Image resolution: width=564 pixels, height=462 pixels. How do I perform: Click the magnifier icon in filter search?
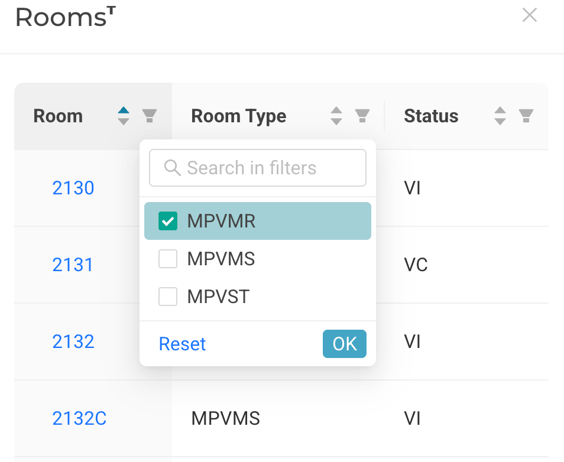click(172, 168)
